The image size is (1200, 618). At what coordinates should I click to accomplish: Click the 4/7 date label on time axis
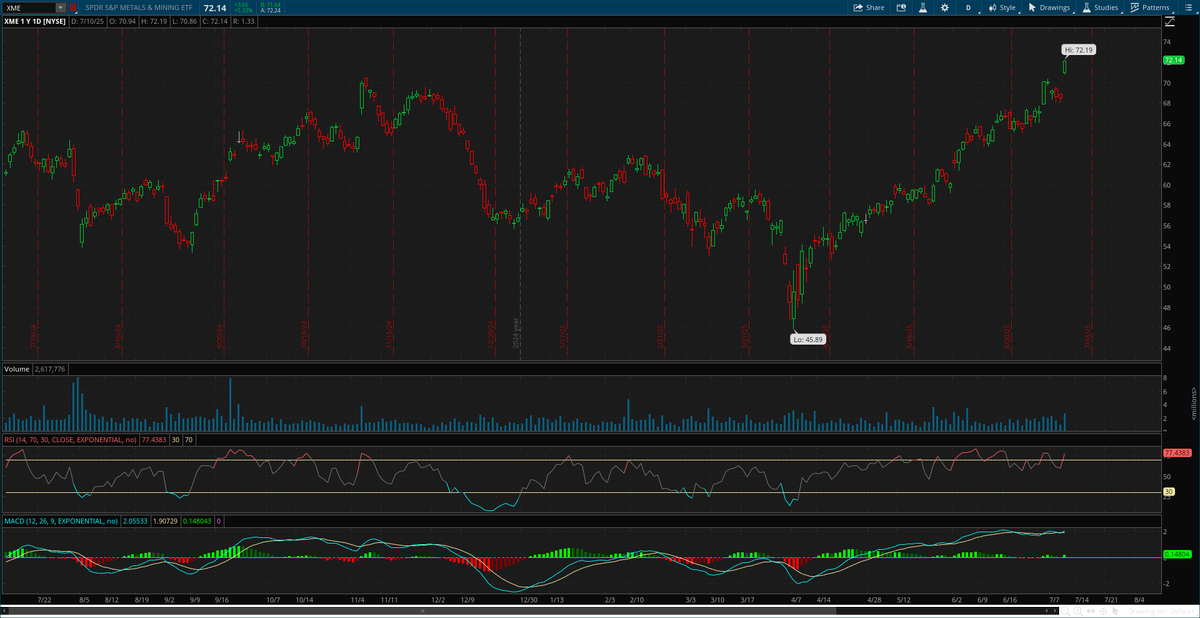796,599
